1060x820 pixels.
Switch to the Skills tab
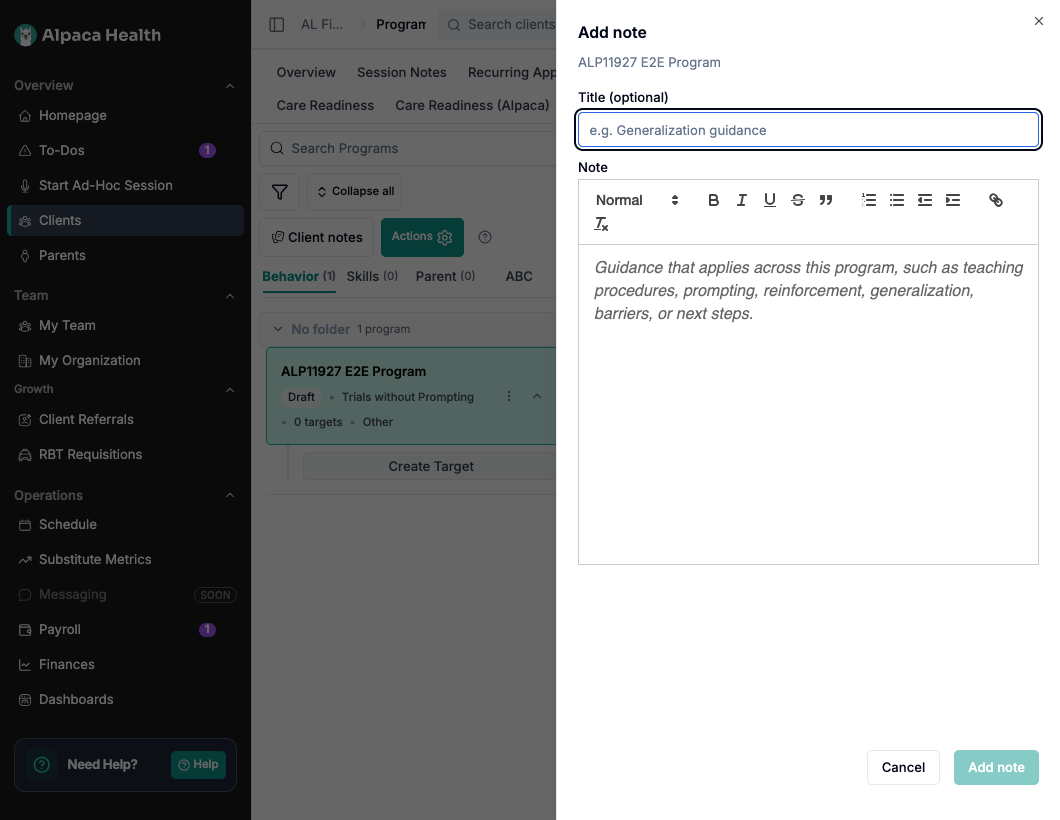pos(372,276)
